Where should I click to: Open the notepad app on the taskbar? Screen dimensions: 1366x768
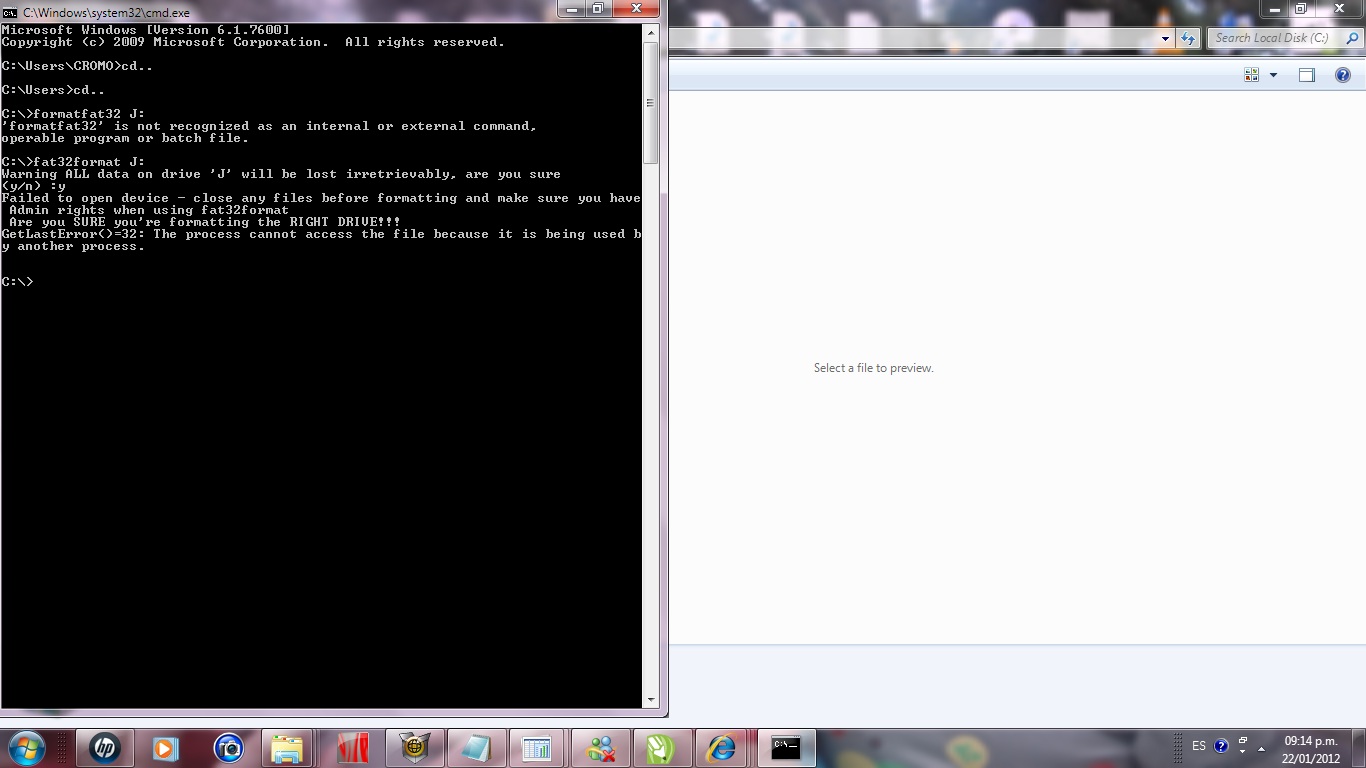476,747
